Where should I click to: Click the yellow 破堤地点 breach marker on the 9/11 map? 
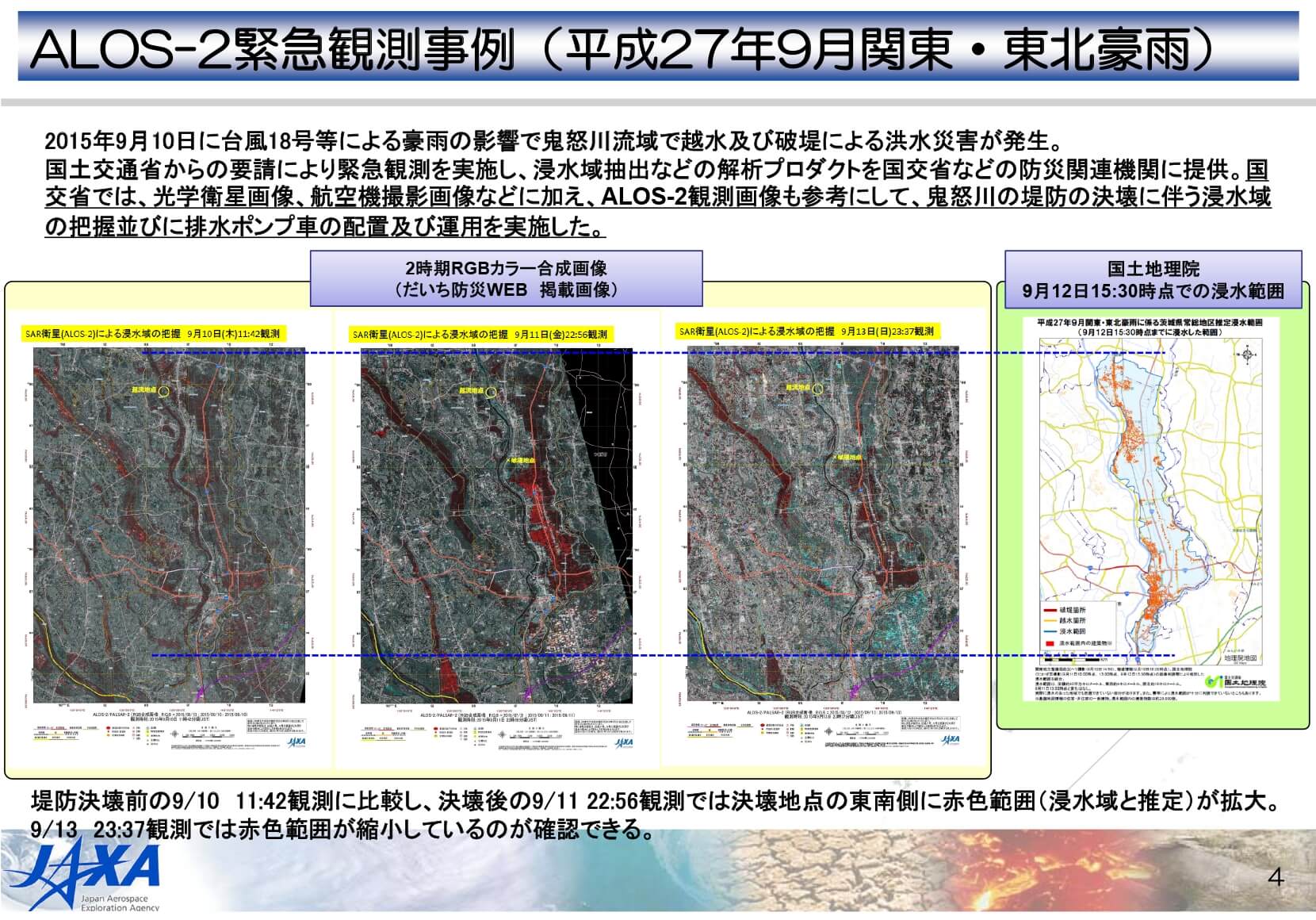[x=522, y=460]
